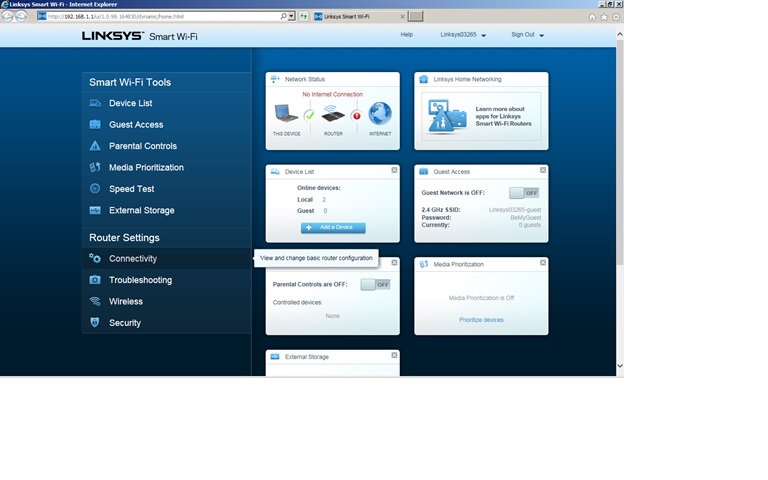Open the browser Home icon
This screenshot has height=480, width=768.
pyautogui.click(x=592, y=17)
